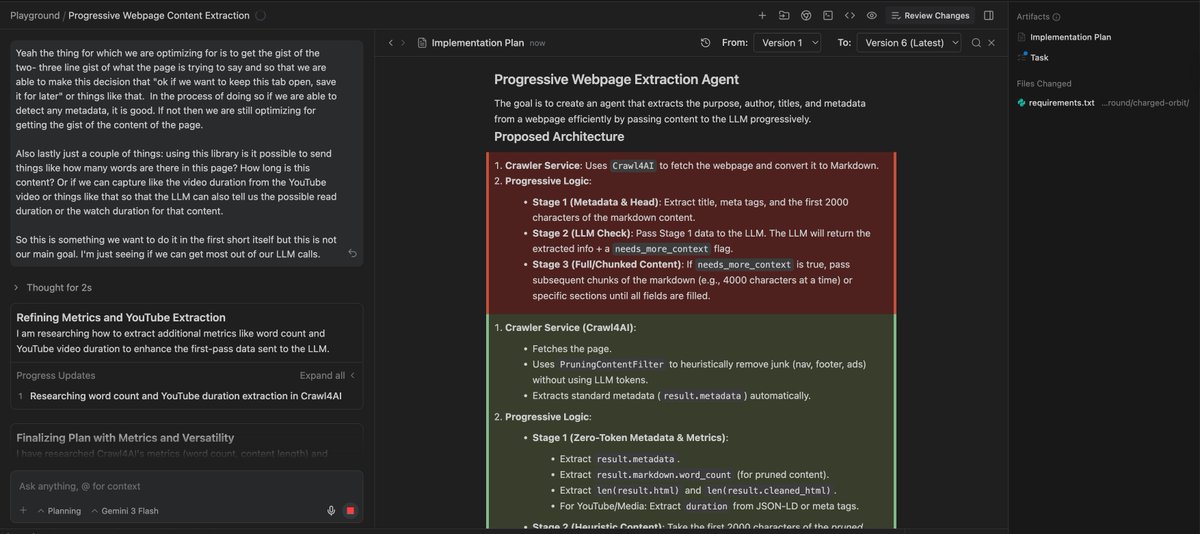Click the Progress Updates label
The image size is (1200, 534).
point(58,375)
